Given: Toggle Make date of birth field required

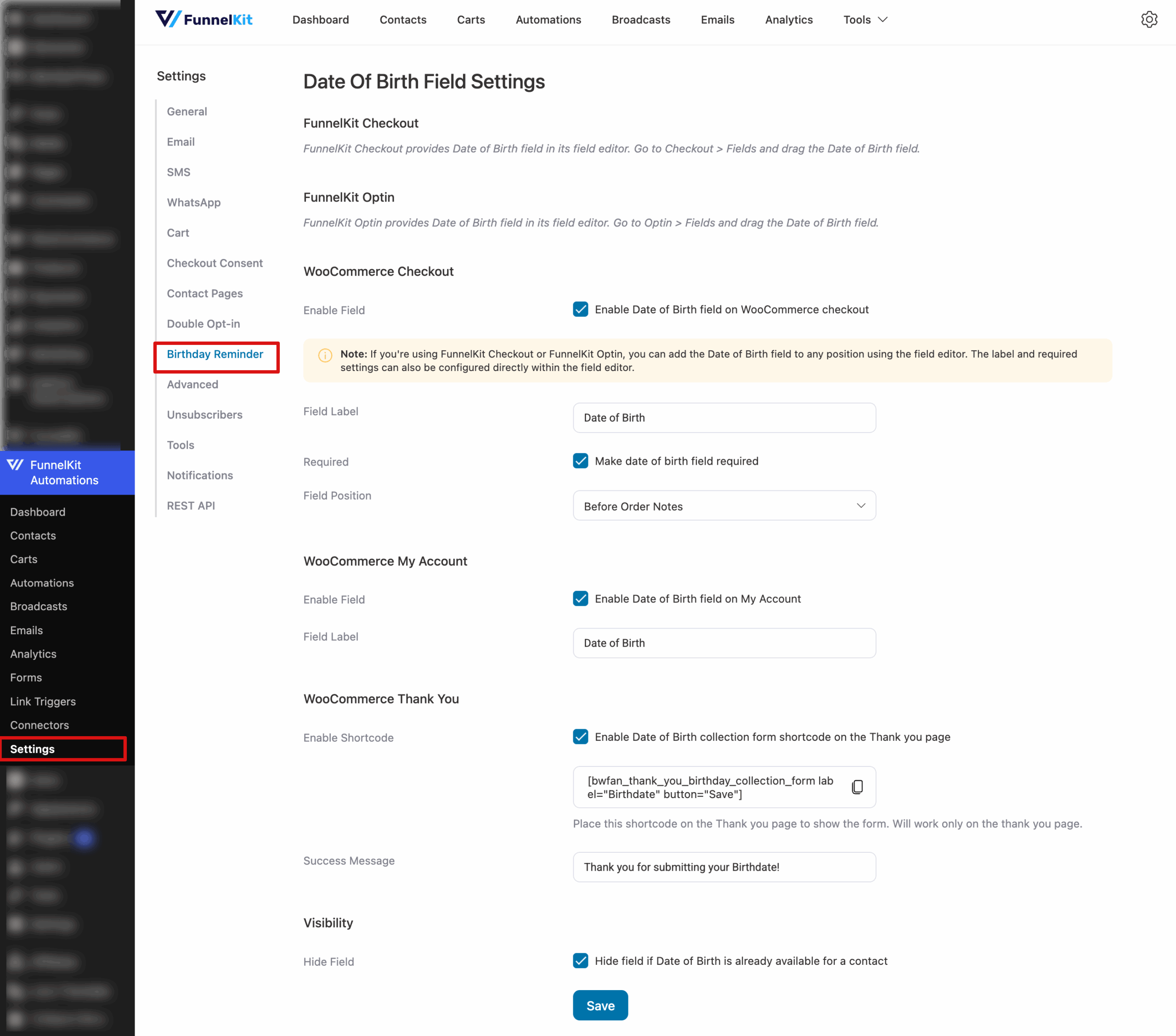Looking at the screenshot, I should click(581, 461).
